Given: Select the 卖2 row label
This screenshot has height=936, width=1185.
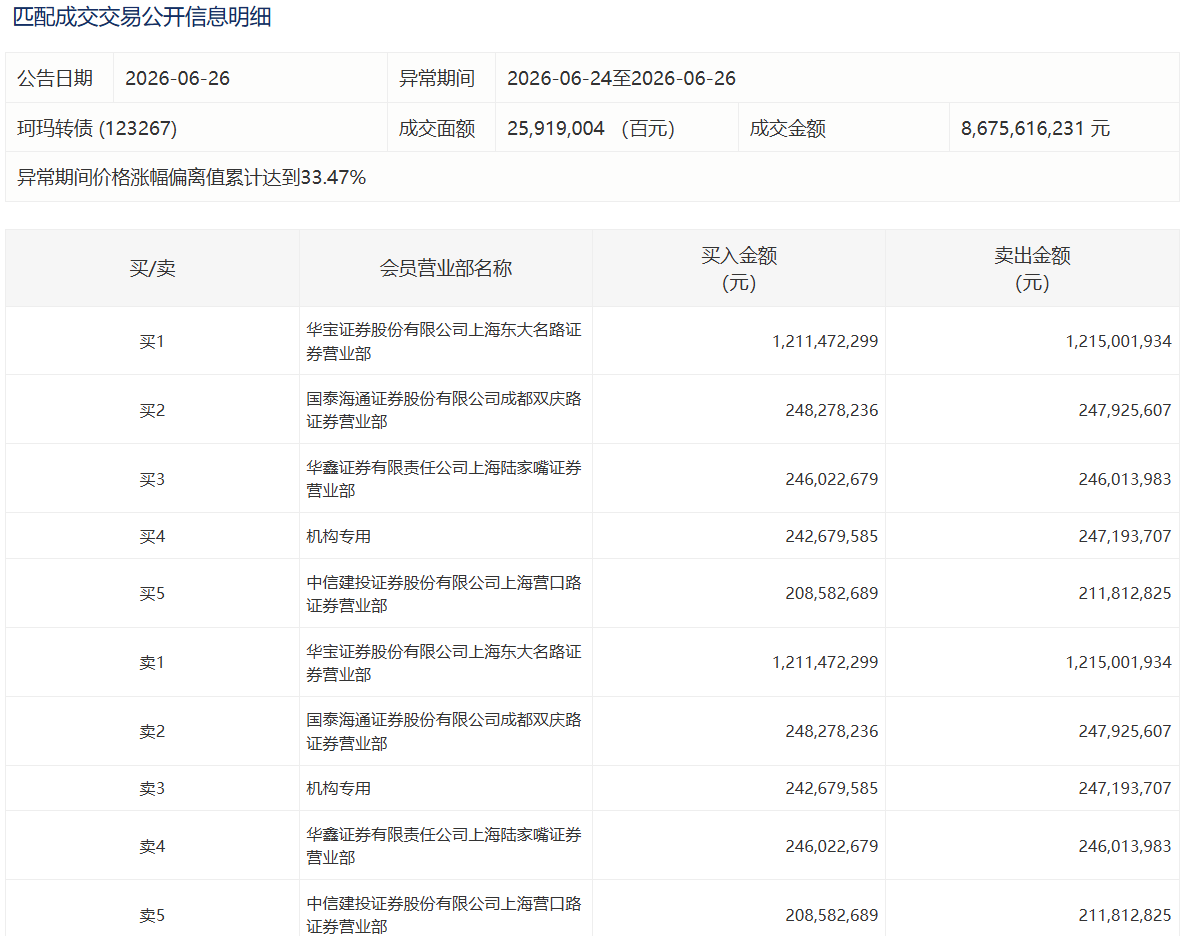Looking at the screenshot, I should pos(152,731).
